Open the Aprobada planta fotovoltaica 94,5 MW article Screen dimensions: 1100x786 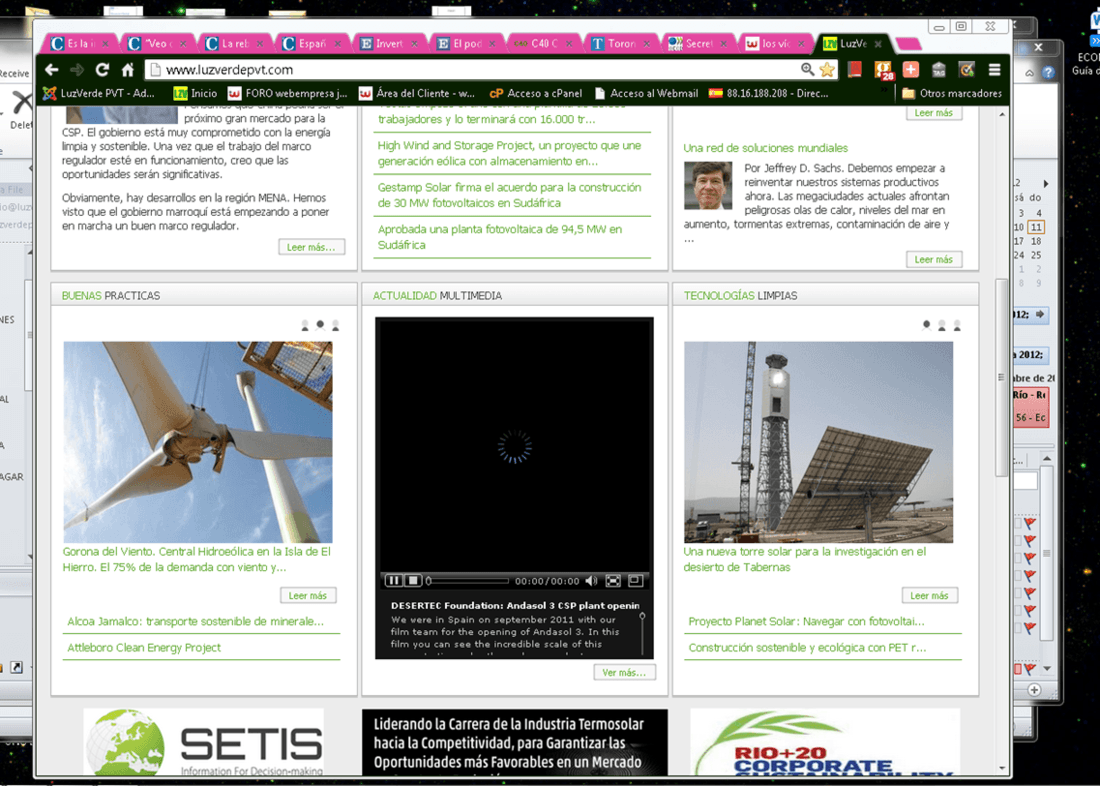(499, 237)
